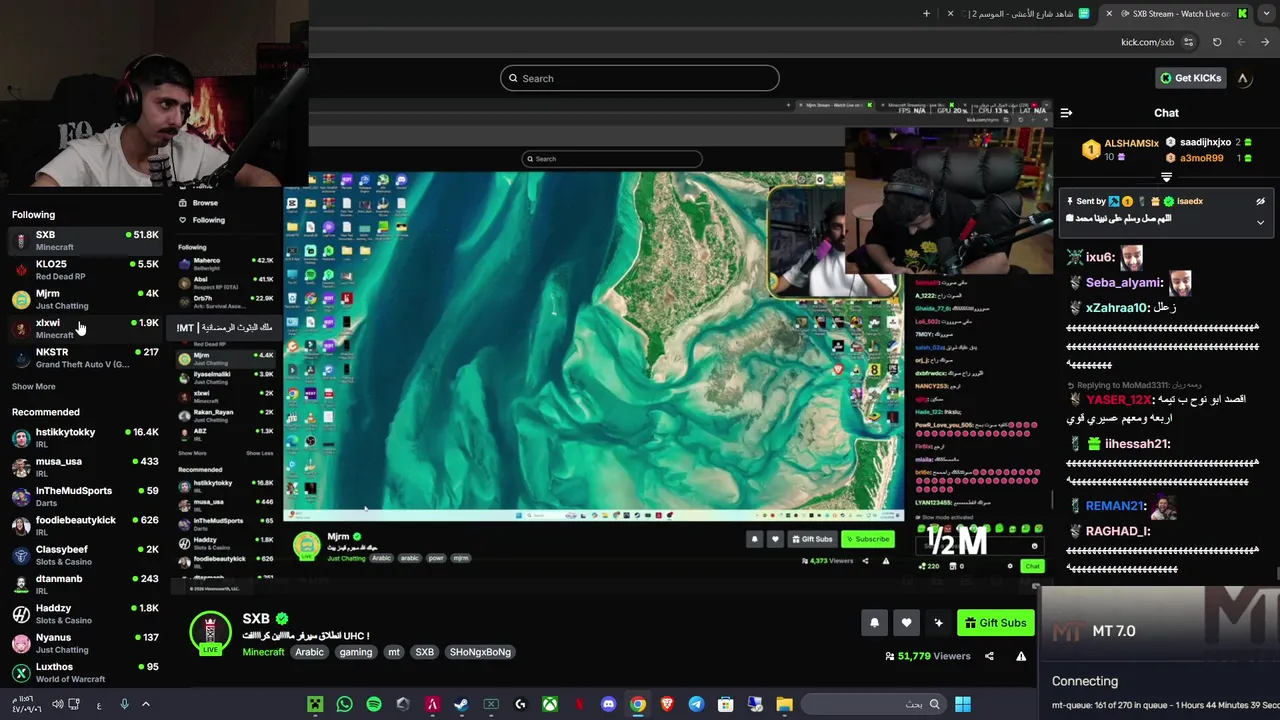The image size is (1280, 720).
Task: Open Microsoft Store from the taskbar
Action: pos(725,704)
